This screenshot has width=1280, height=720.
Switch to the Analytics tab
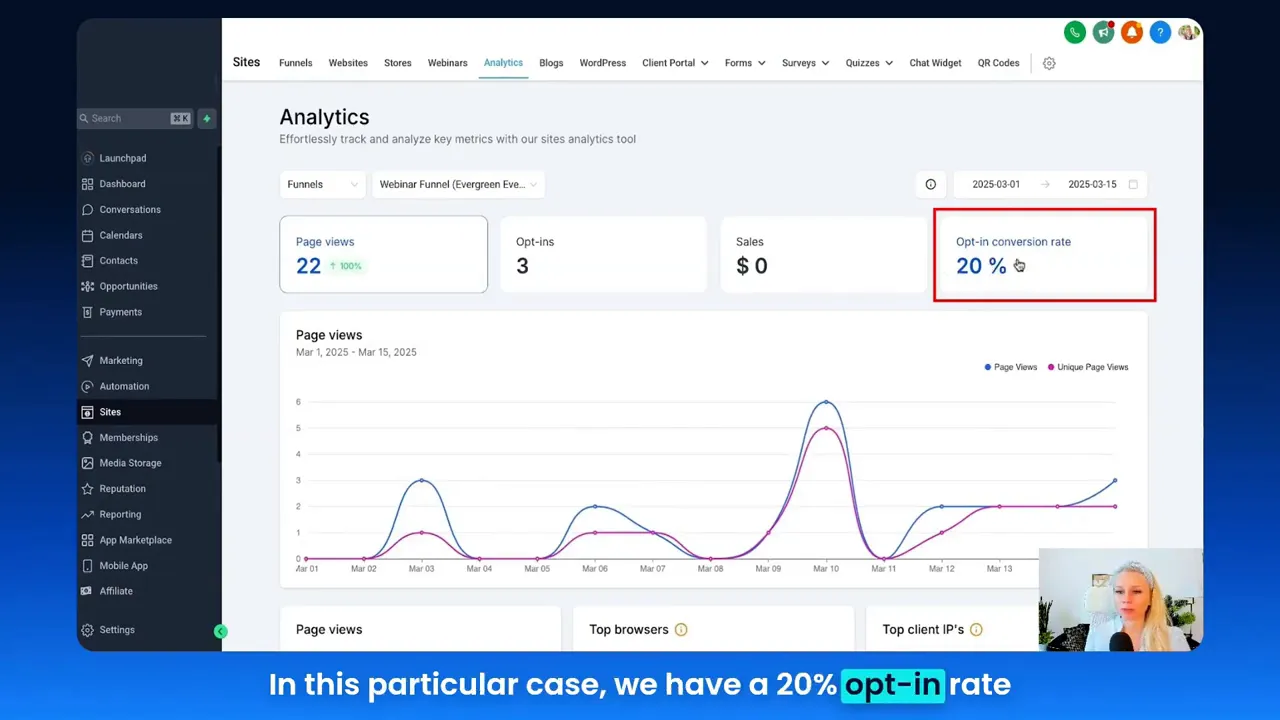pos(503,63)
